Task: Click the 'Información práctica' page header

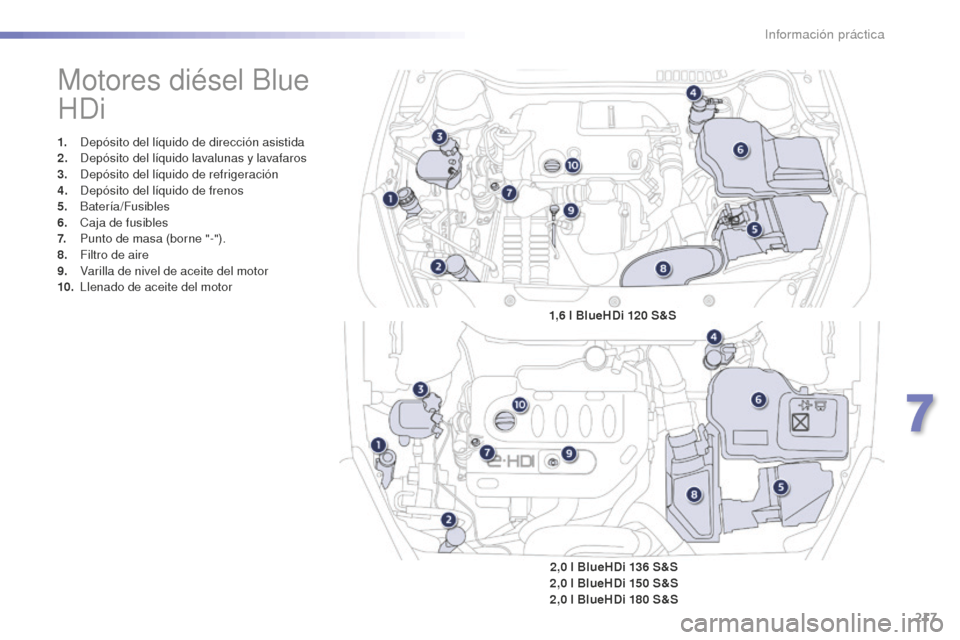Action: [824, 34]
